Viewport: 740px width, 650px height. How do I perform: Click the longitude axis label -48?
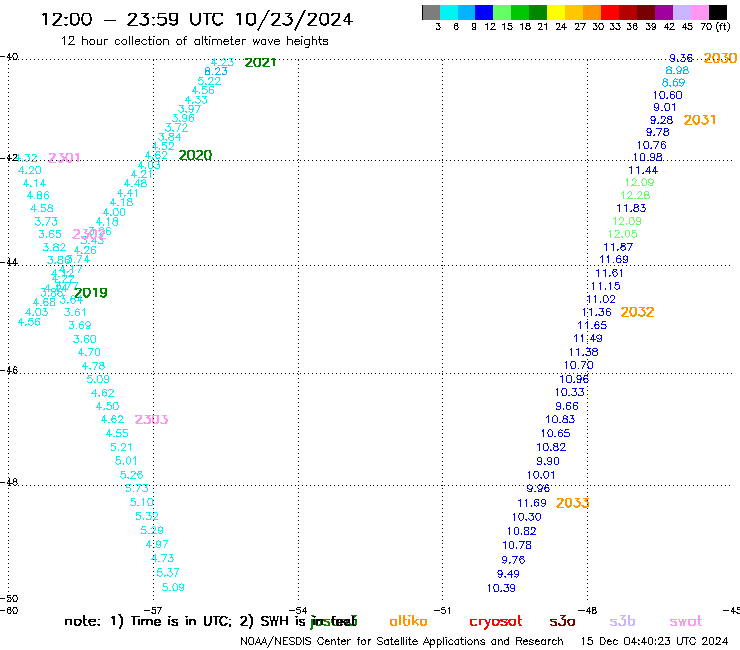pos(588,610)
